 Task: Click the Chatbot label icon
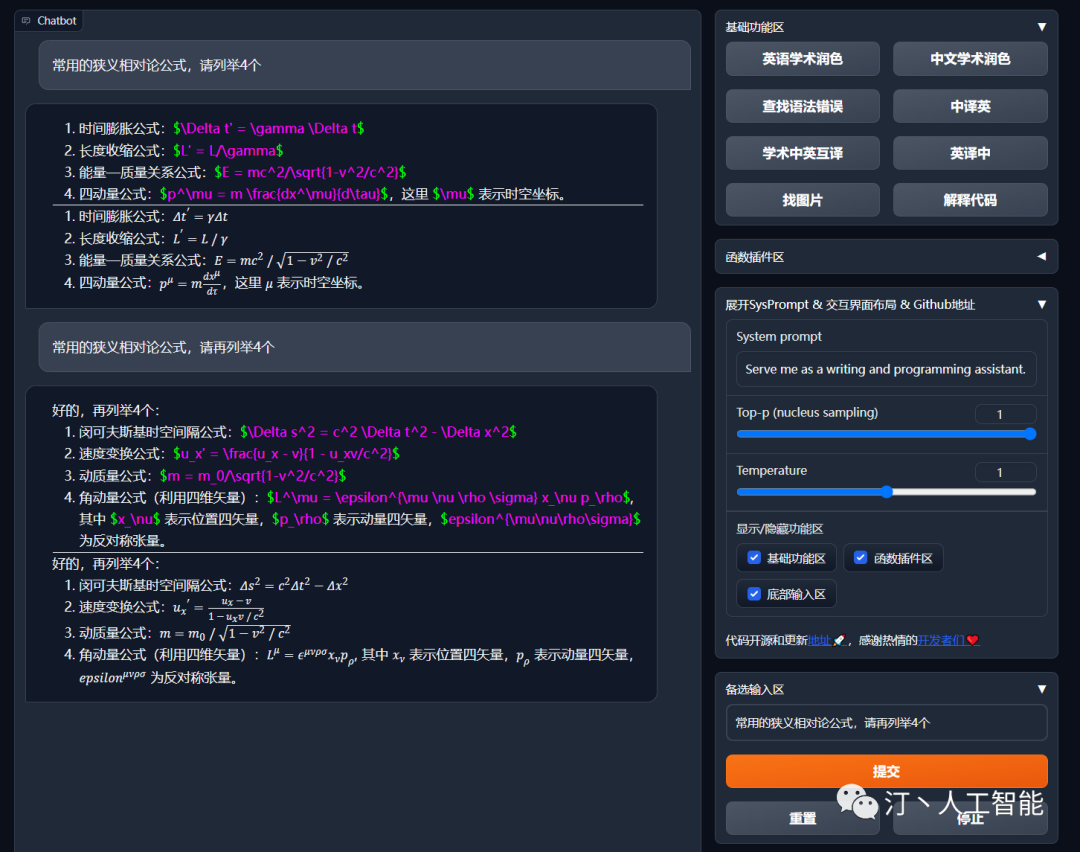(26, 20)
